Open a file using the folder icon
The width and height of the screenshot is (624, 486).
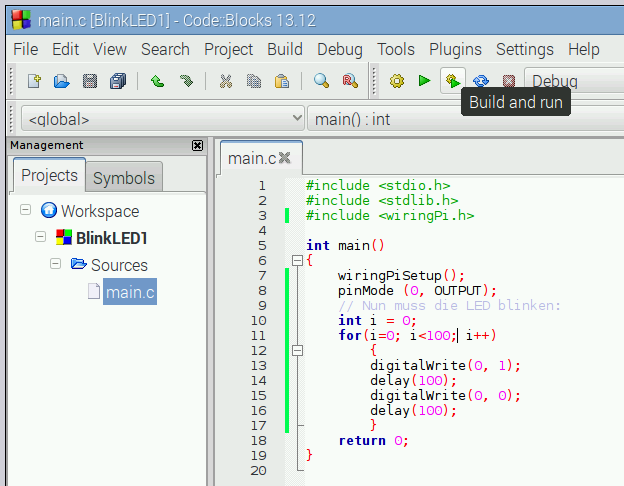pos(62,81)
